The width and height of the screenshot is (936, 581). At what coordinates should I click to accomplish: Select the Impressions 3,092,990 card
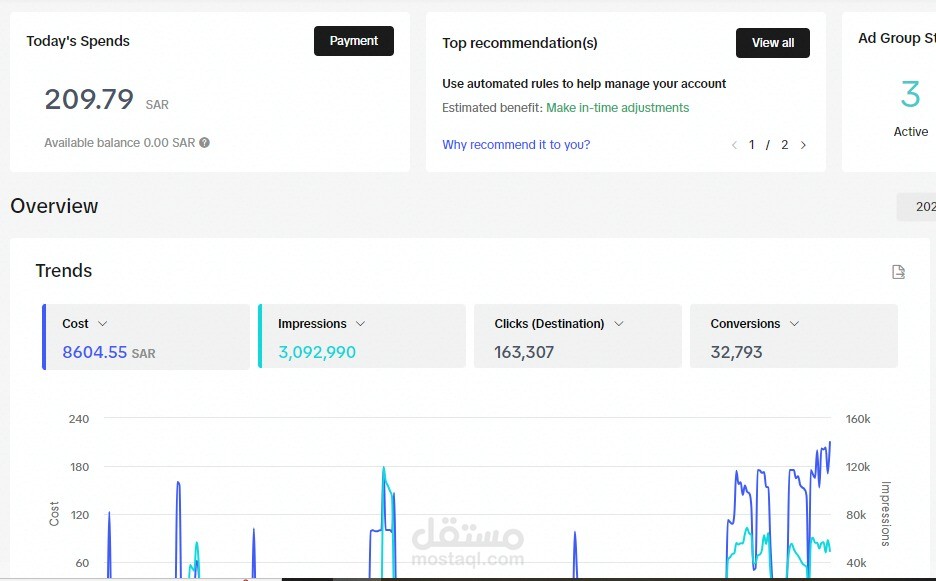362,337
